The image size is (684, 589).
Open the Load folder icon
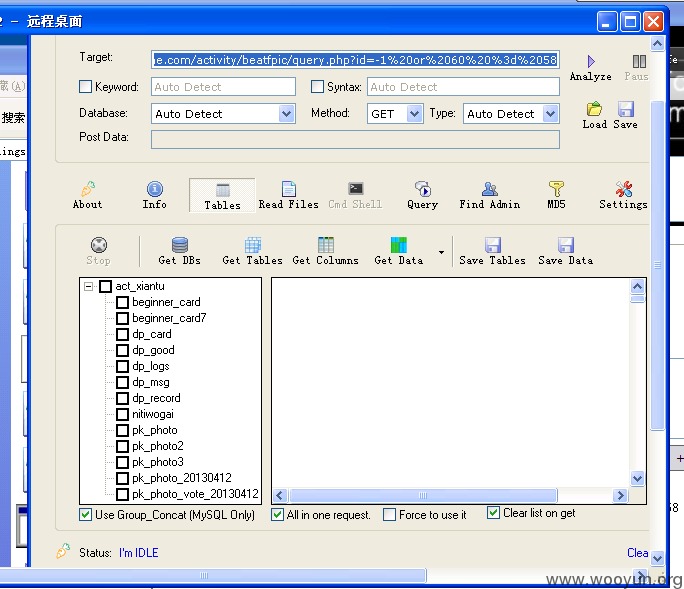[x=594, y=109]
